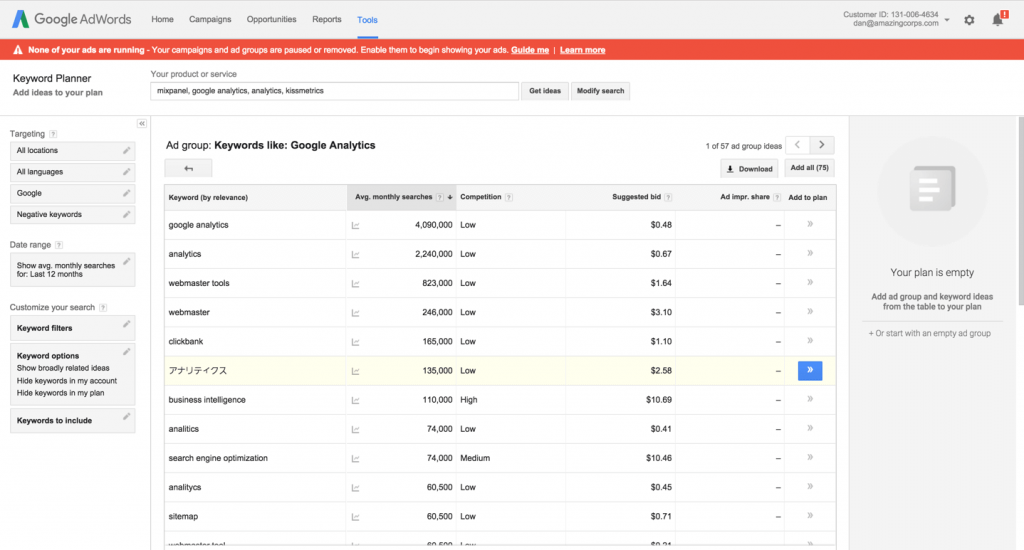Viewport: 1024px width, 550px height.
Task: Sort by Avg. monthly searches column
Action: coord(401,197)
